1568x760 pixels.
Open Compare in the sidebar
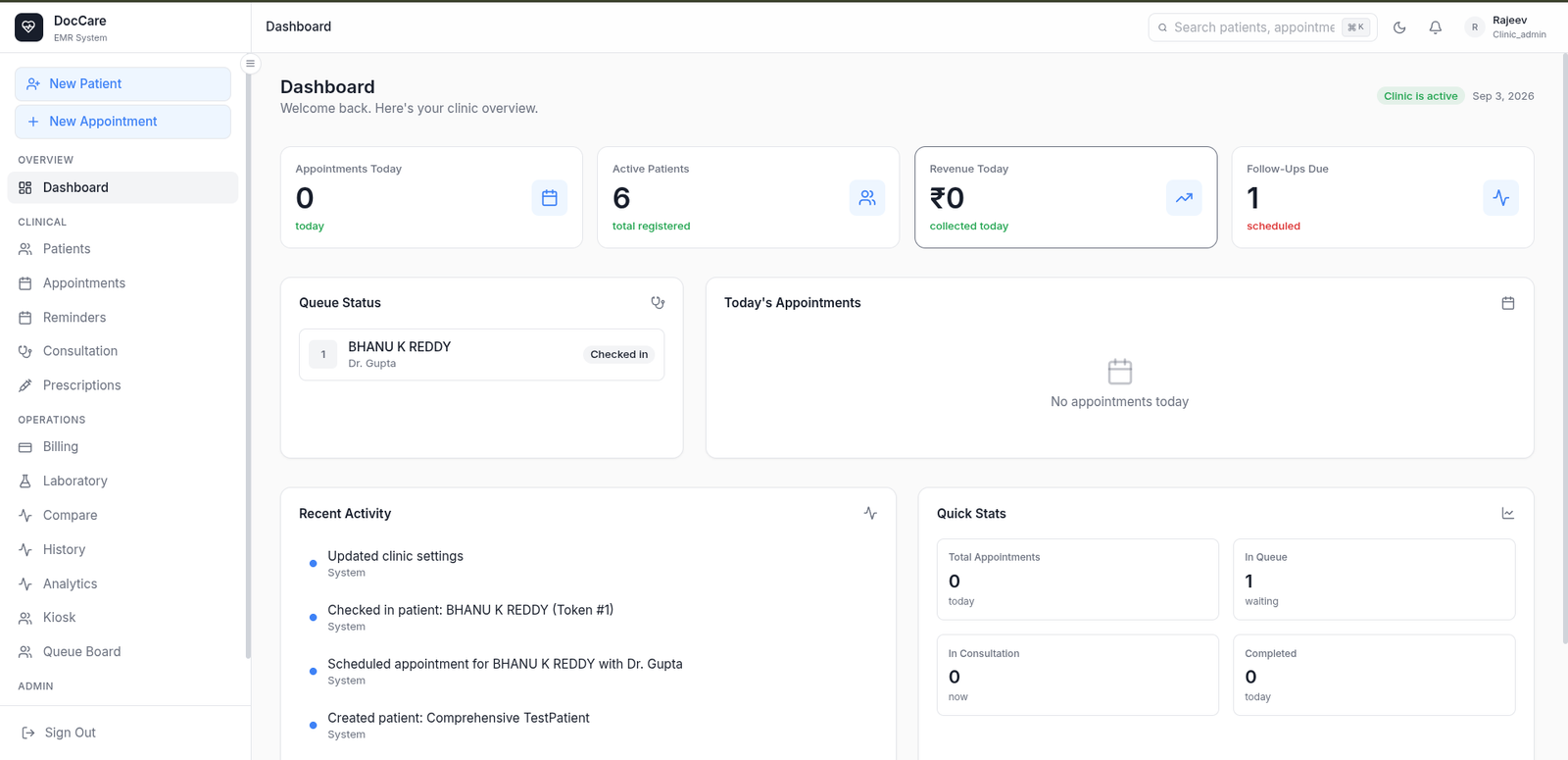(122, 515)
